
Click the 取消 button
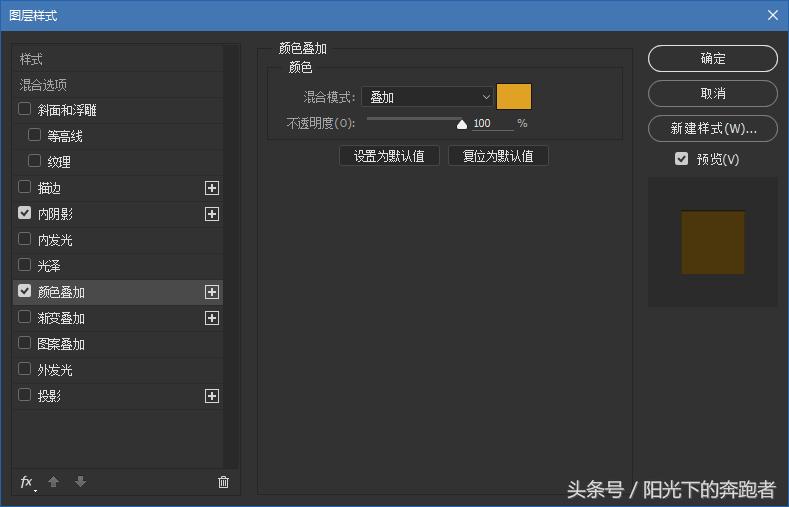[x=713, y=94]
